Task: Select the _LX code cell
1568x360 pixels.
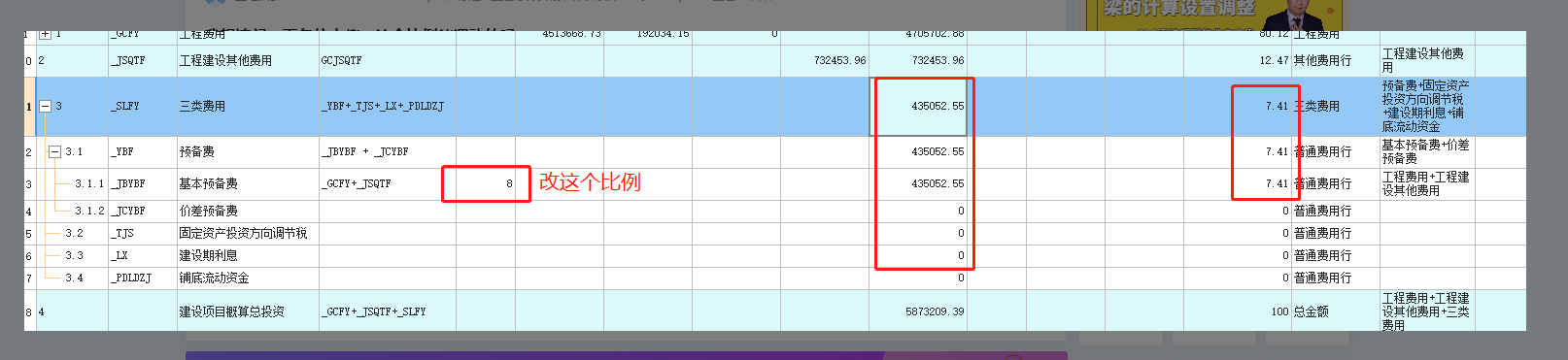Action: (143, 255)
